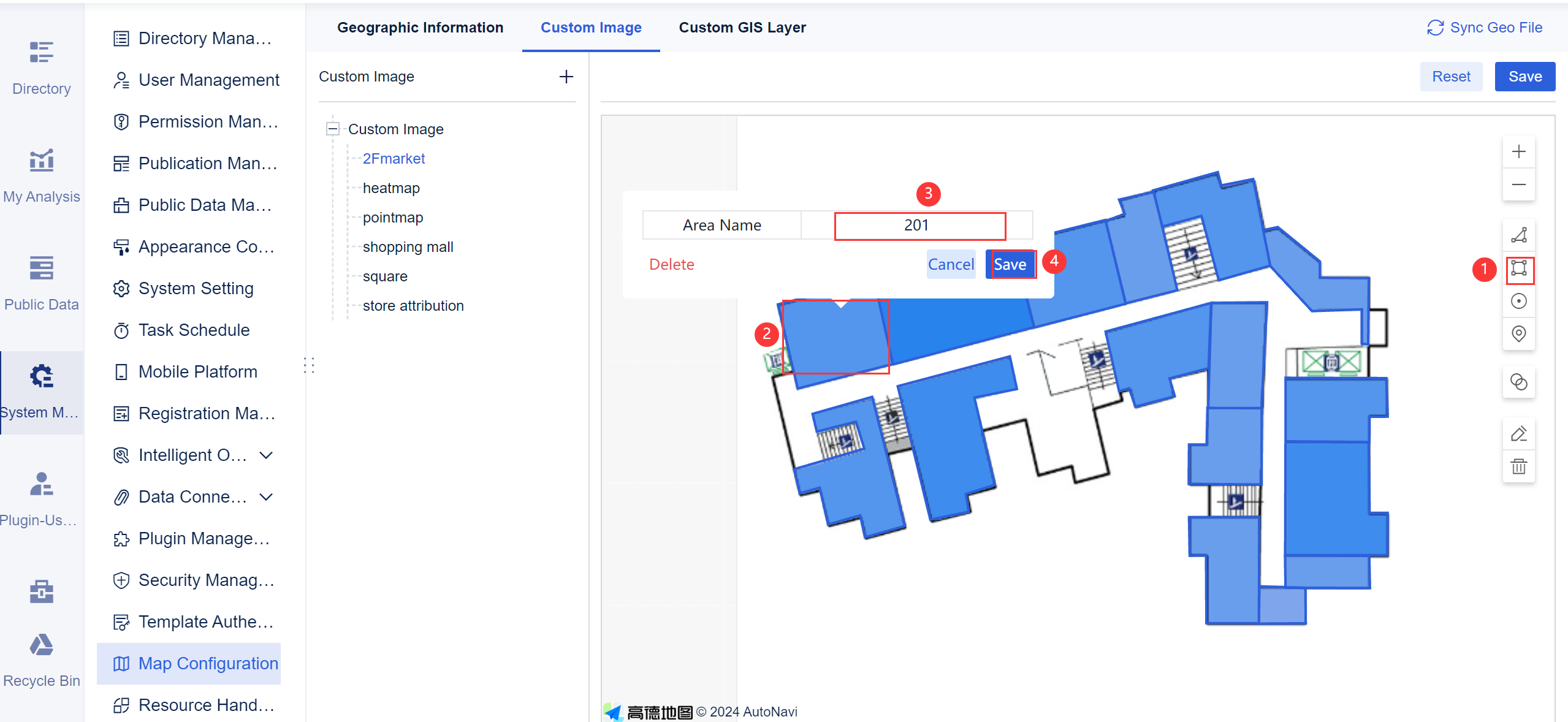Click the overlapping circles merge tool

click(x=1519, y=382)
